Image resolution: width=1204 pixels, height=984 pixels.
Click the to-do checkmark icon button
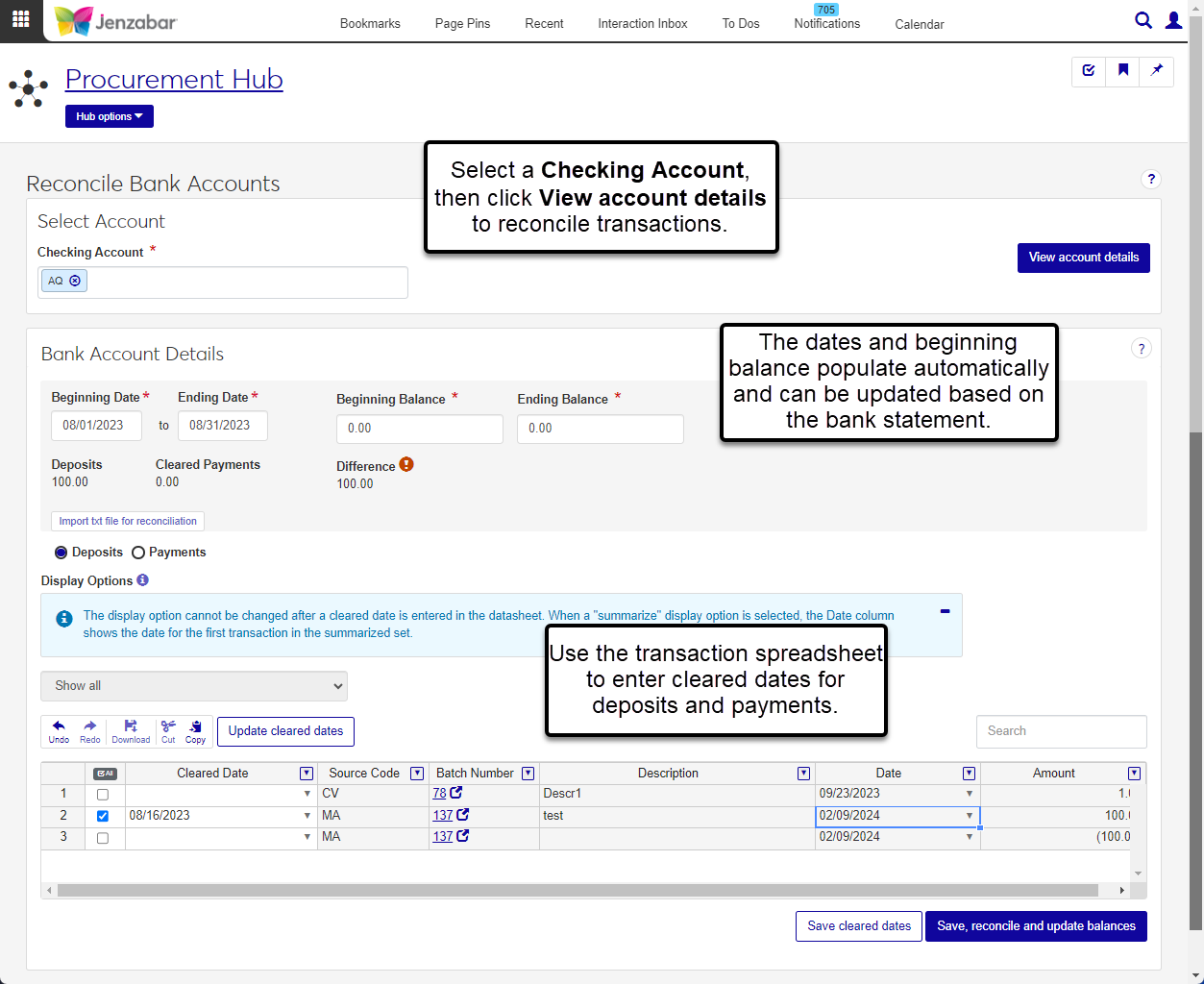click(1089, 70)
